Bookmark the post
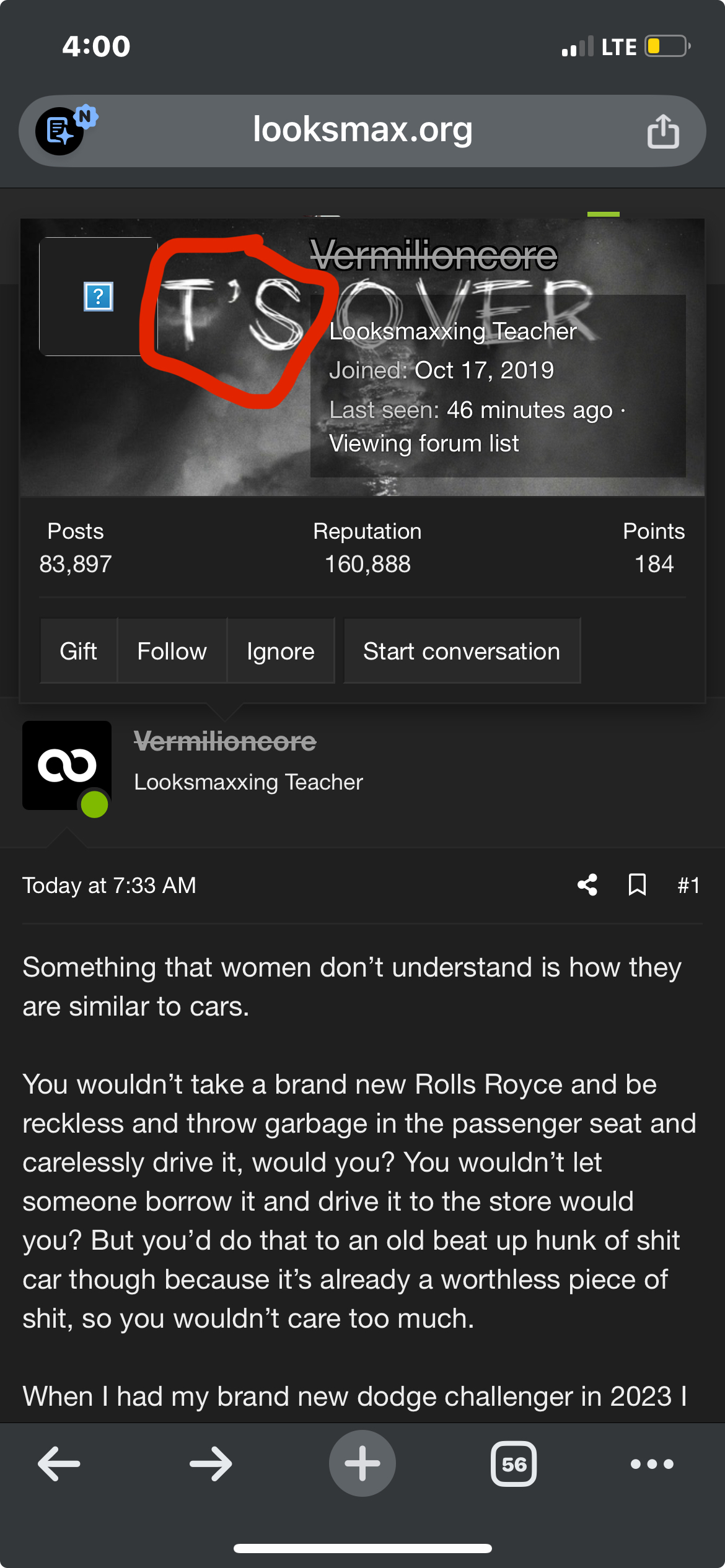This screenshot has width=725, height=1568. pyautogui.click(x=637, y=885)
